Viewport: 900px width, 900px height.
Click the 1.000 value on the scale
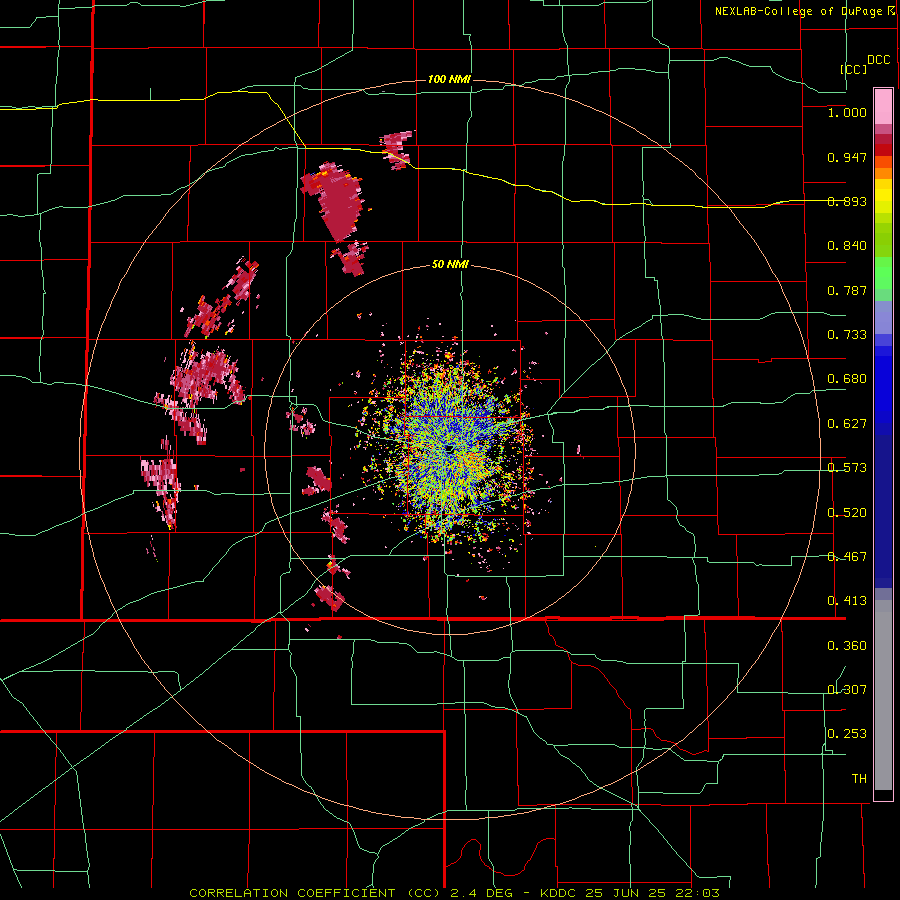847,112
